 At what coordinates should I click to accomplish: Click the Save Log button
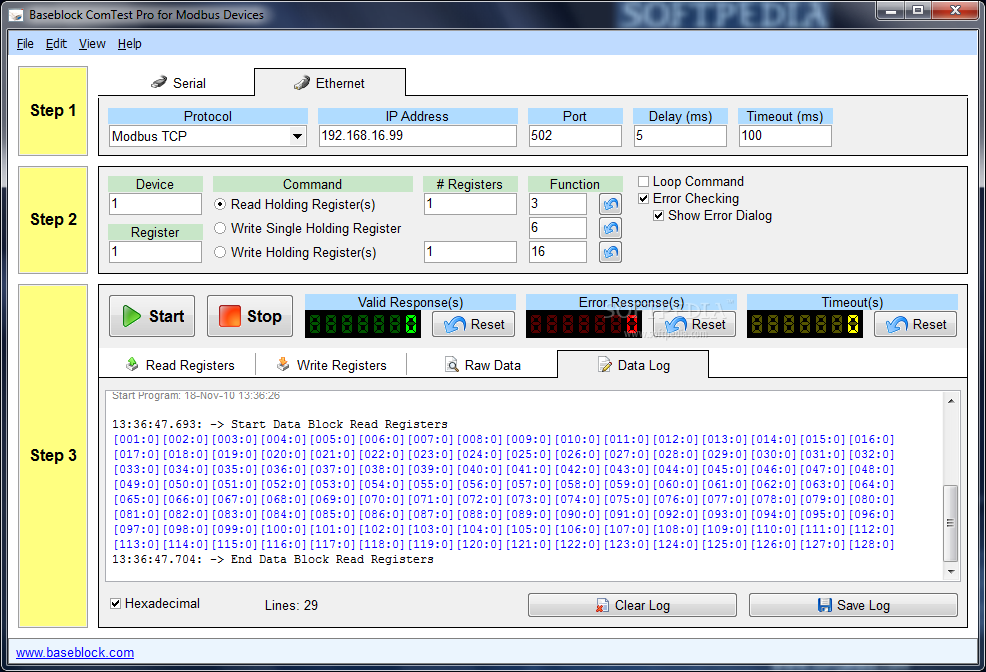(x=853, y=605)
